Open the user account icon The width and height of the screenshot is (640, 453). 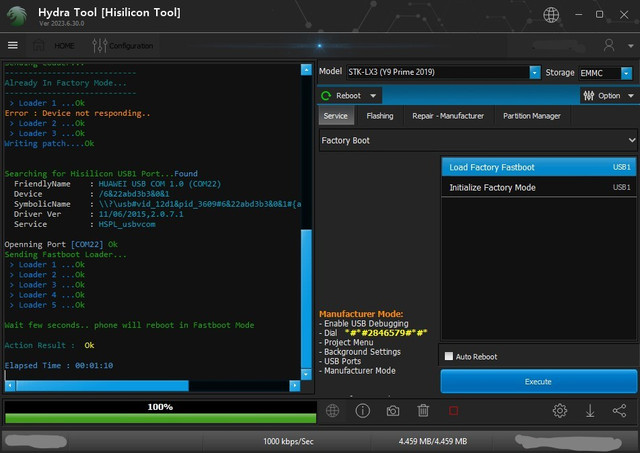609,45
